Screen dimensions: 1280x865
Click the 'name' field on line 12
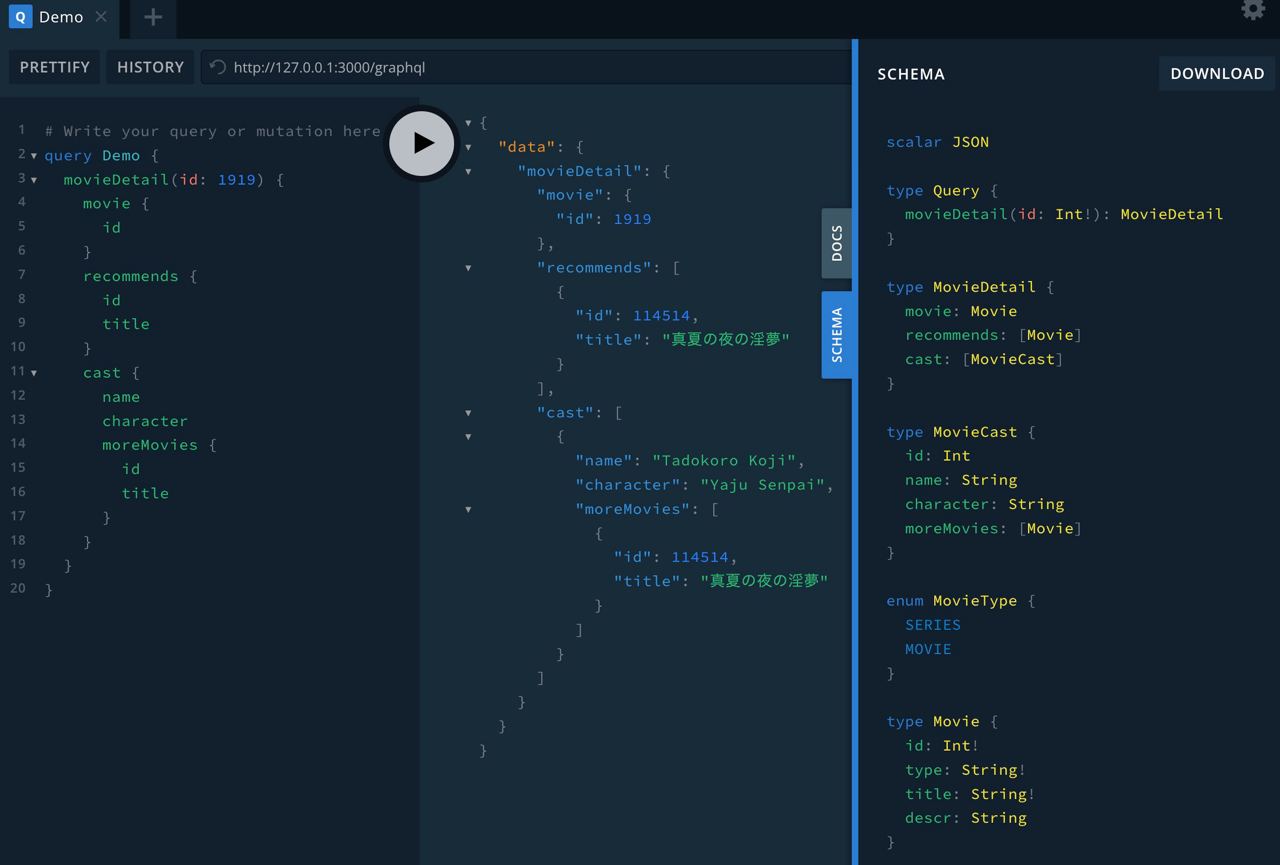[x=121, y=397]
